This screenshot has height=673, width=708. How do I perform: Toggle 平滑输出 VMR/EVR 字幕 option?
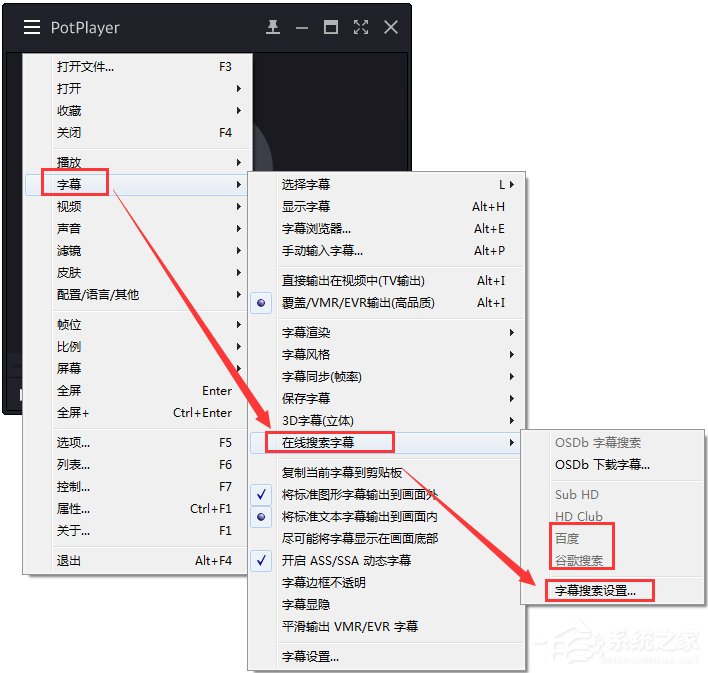coord(387,627)
